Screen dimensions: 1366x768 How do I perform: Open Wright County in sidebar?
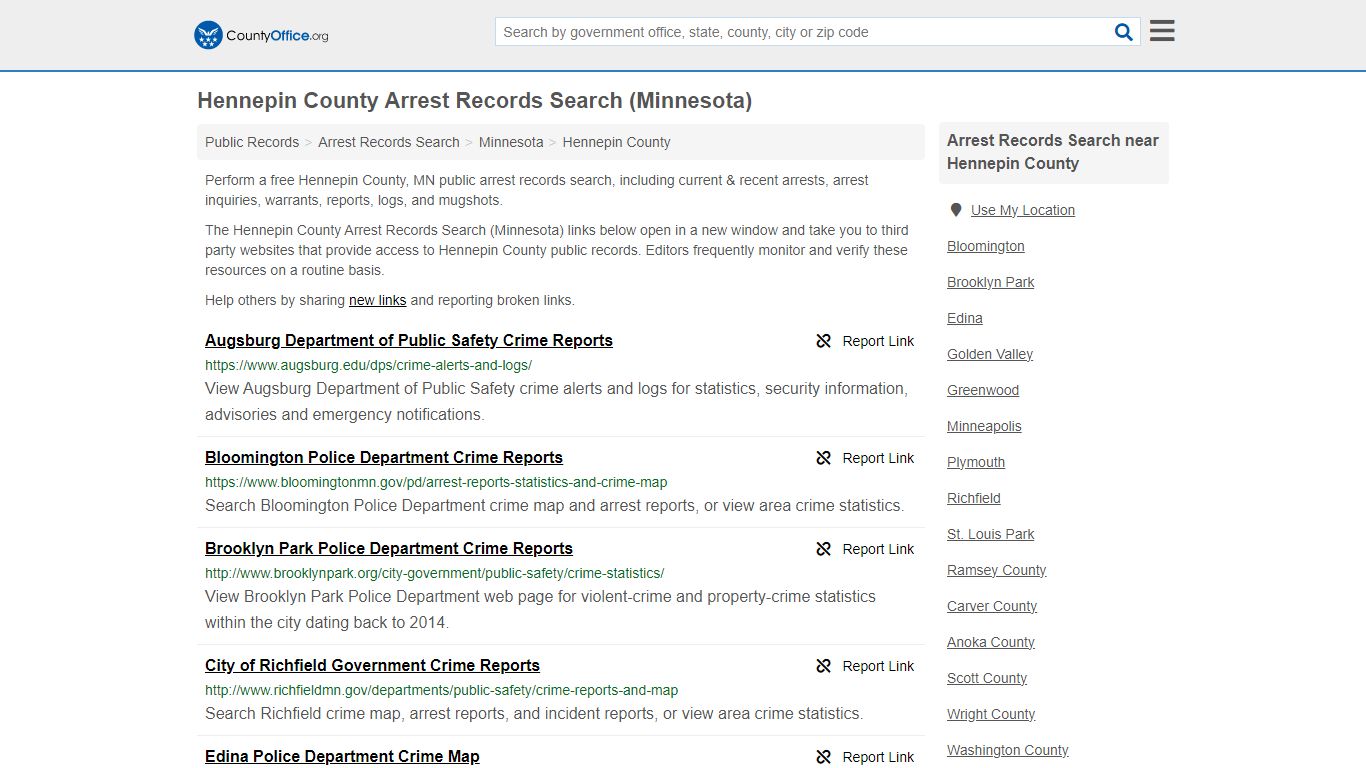point(991,714)
